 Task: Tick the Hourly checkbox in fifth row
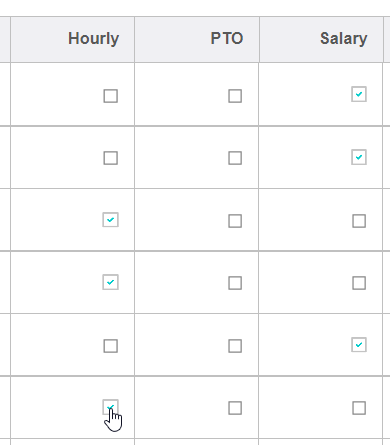[x=111, y=346]
